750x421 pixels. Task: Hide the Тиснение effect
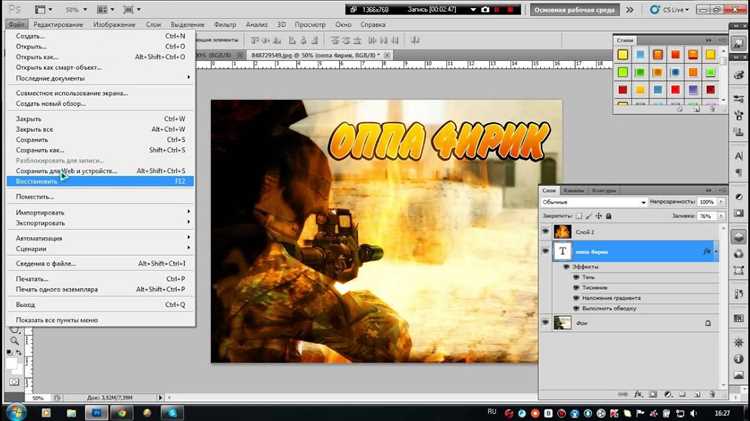pyautogui.click(x=576, y=288)
